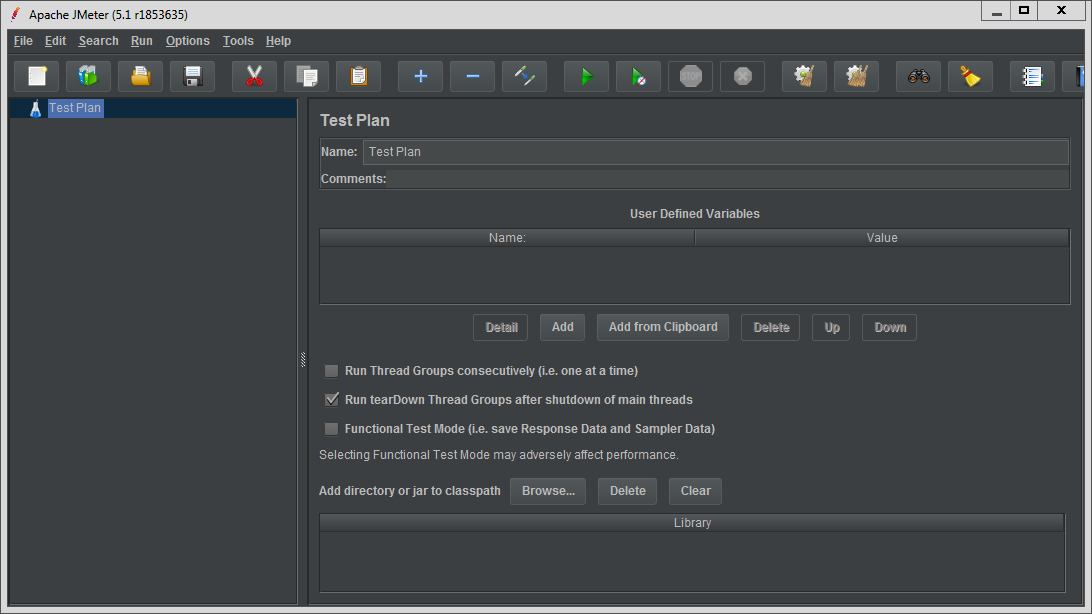Click the Down button
Screen dimensions: 1092x614
pyautogui.click(x=890, y=327)
